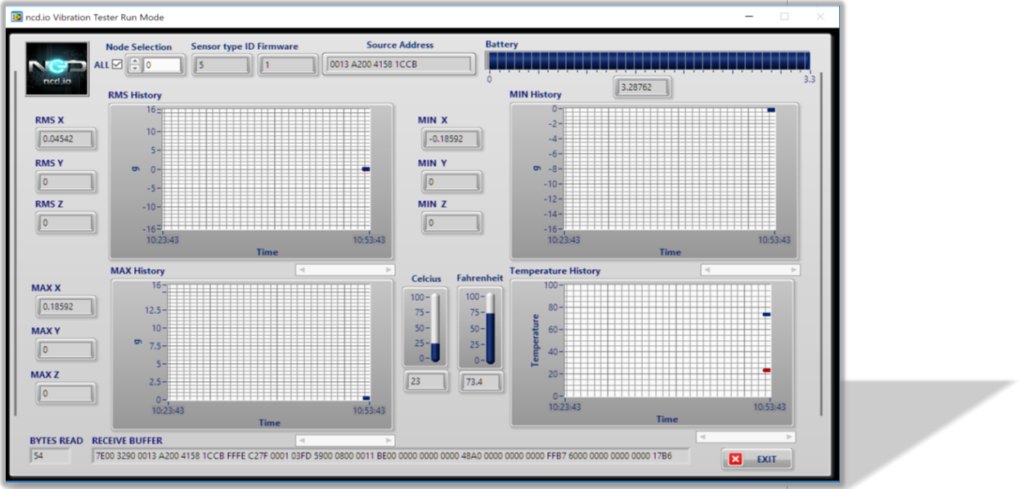Click the EXIT button

(757, 459)
